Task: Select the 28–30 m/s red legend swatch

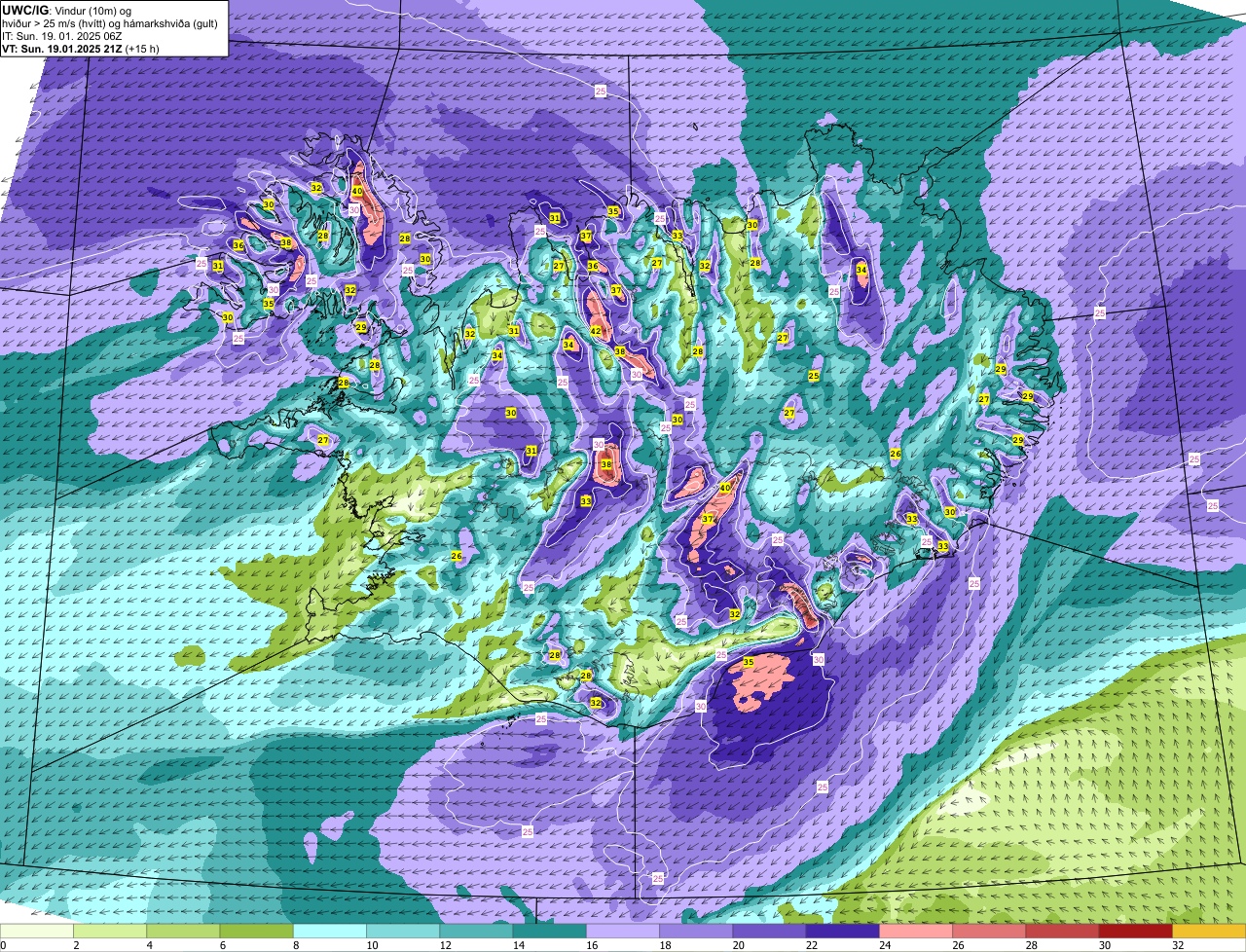Action: point(1062,932)
